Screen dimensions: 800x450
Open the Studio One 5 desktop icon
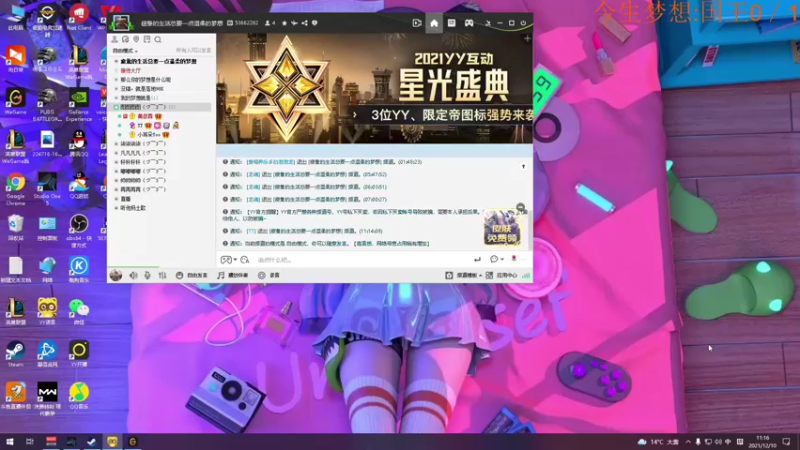47,189
